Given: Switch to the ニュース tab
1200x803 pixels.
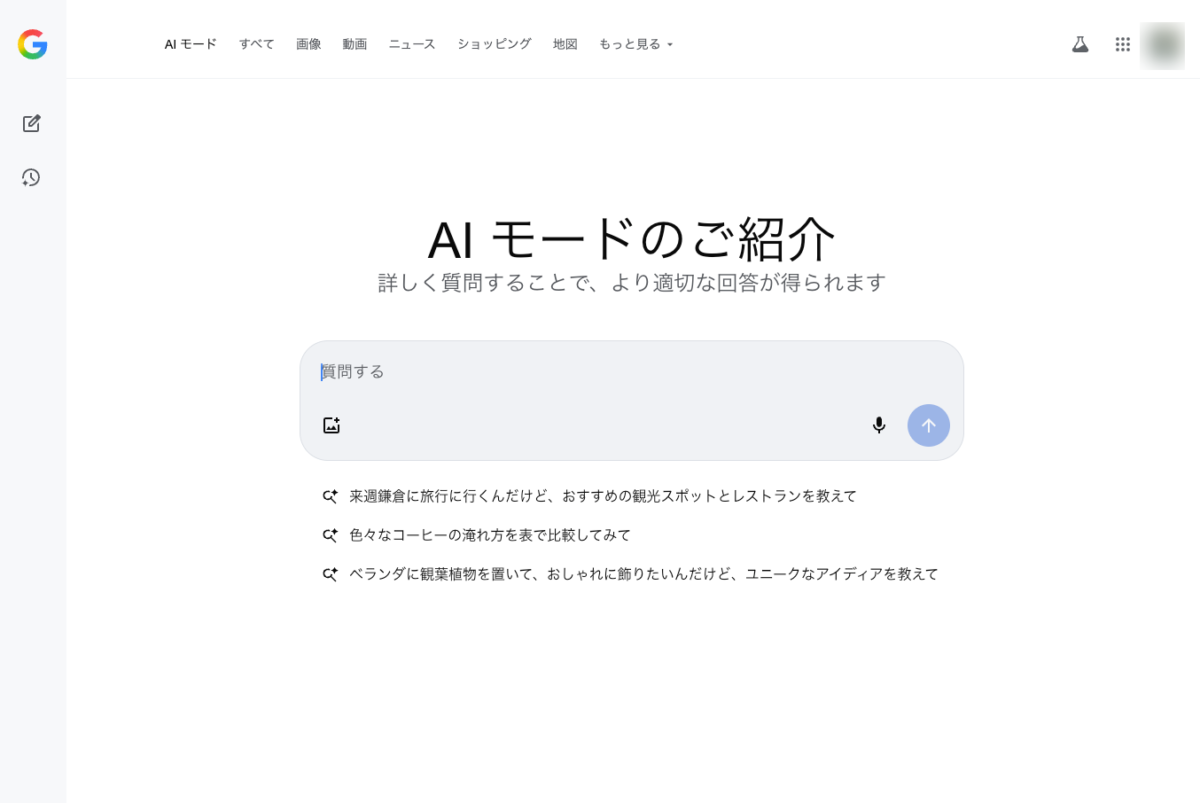Looking at the screenshot, I should 412,44.
